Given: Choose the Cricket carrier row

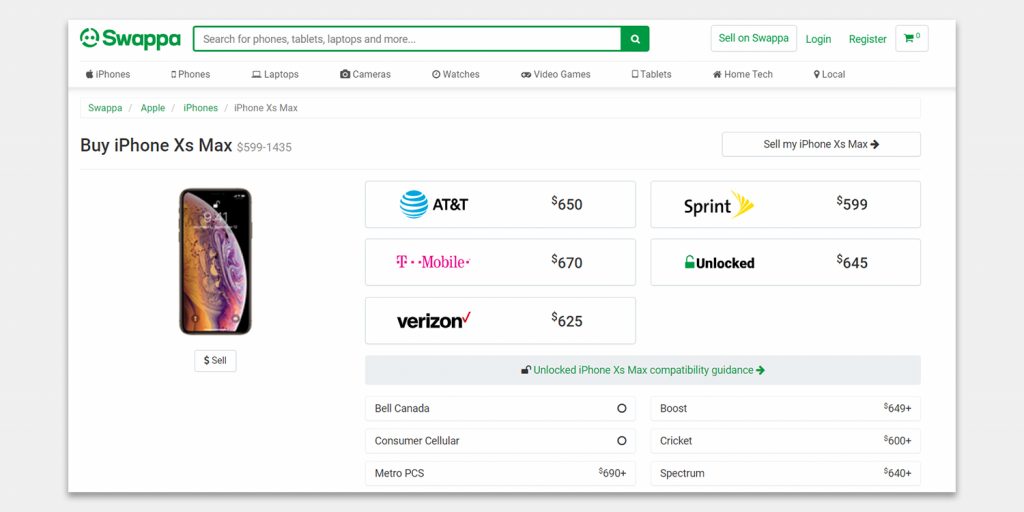Looking at the screenshot, I should (x=786, y=441).
